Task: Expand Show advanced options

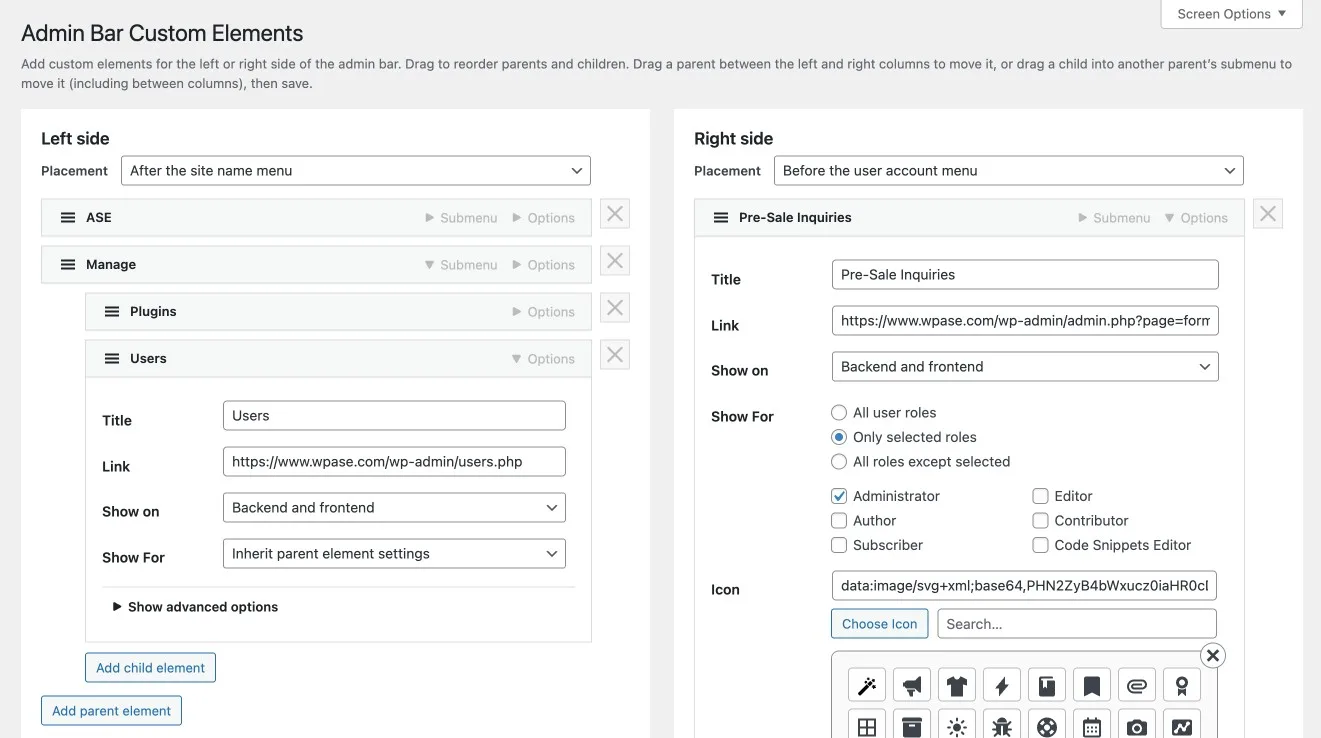Action: point(196,607)
